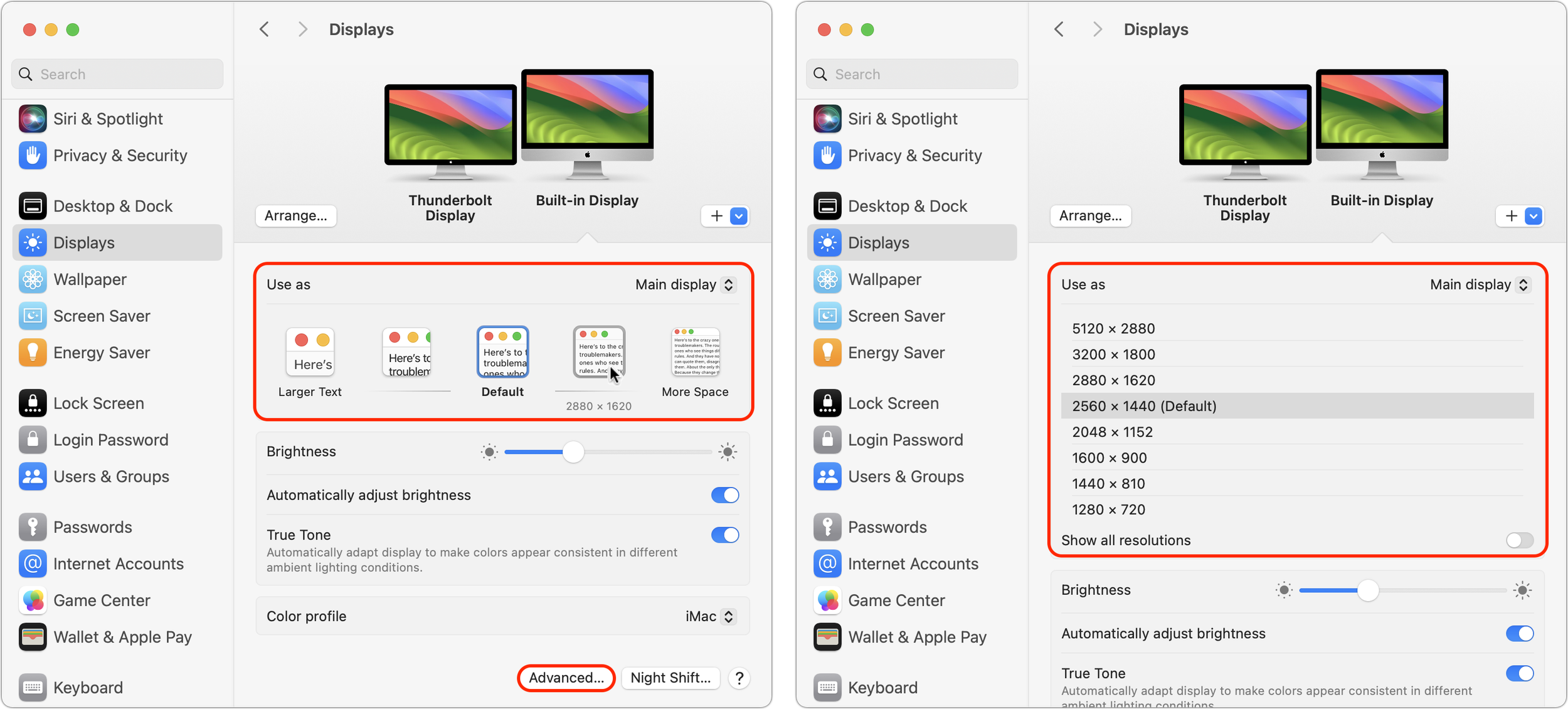Image resolution: width=1568 pixels, height=709 pixels.
Task: Open Night Shift... settings button
Action: tap(670, 678)
